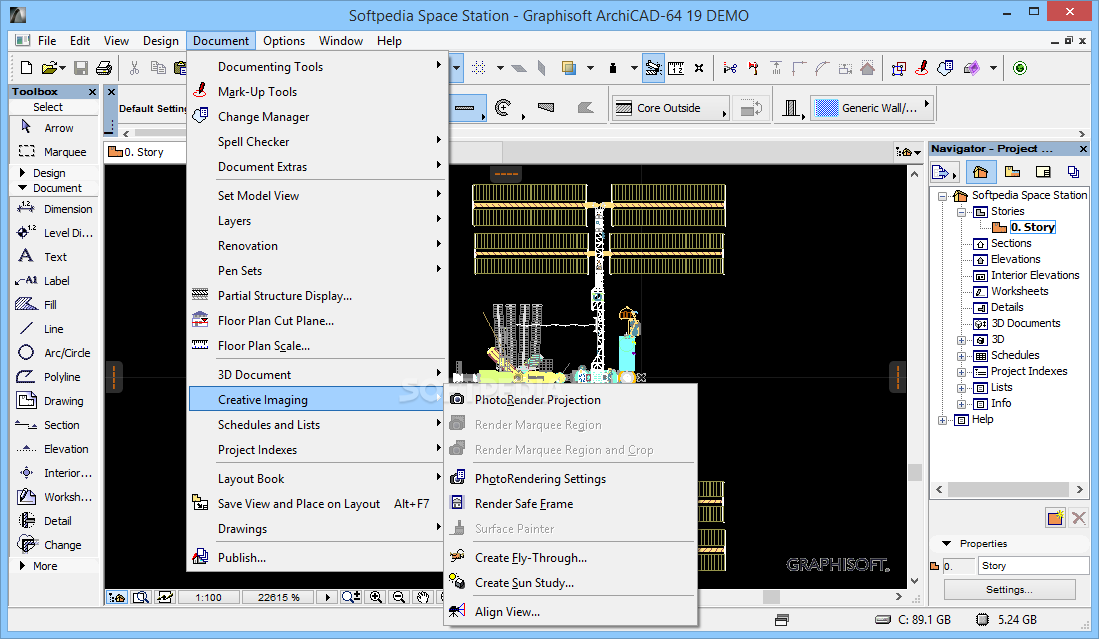Viewport: 1099px width, 639px height.
Task: Click the zoom out magnifier icon
Action: [x=399, y=597]
